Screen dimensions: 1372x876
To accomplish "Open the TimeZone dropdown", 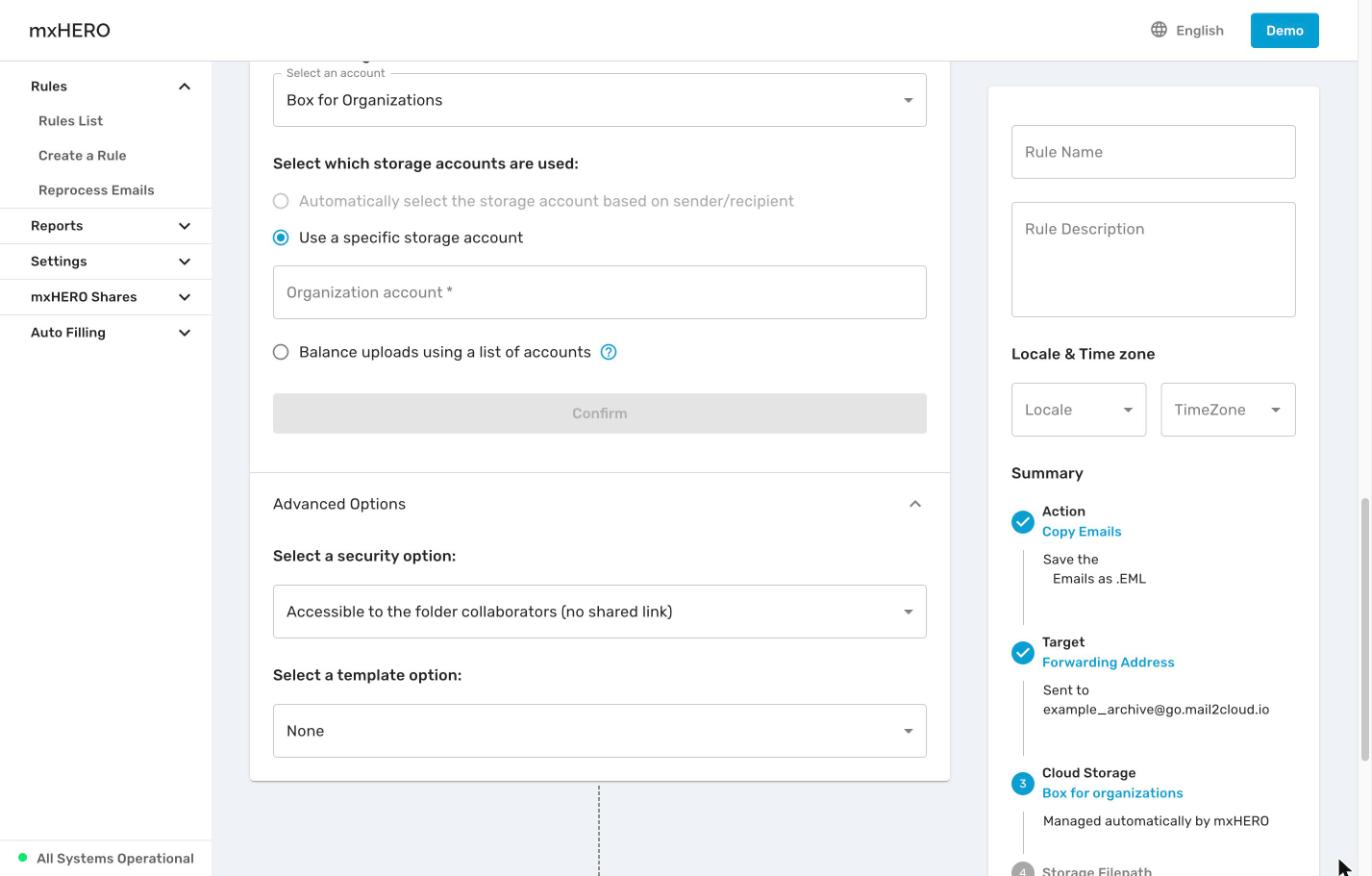I will [x=1228, y=410].
